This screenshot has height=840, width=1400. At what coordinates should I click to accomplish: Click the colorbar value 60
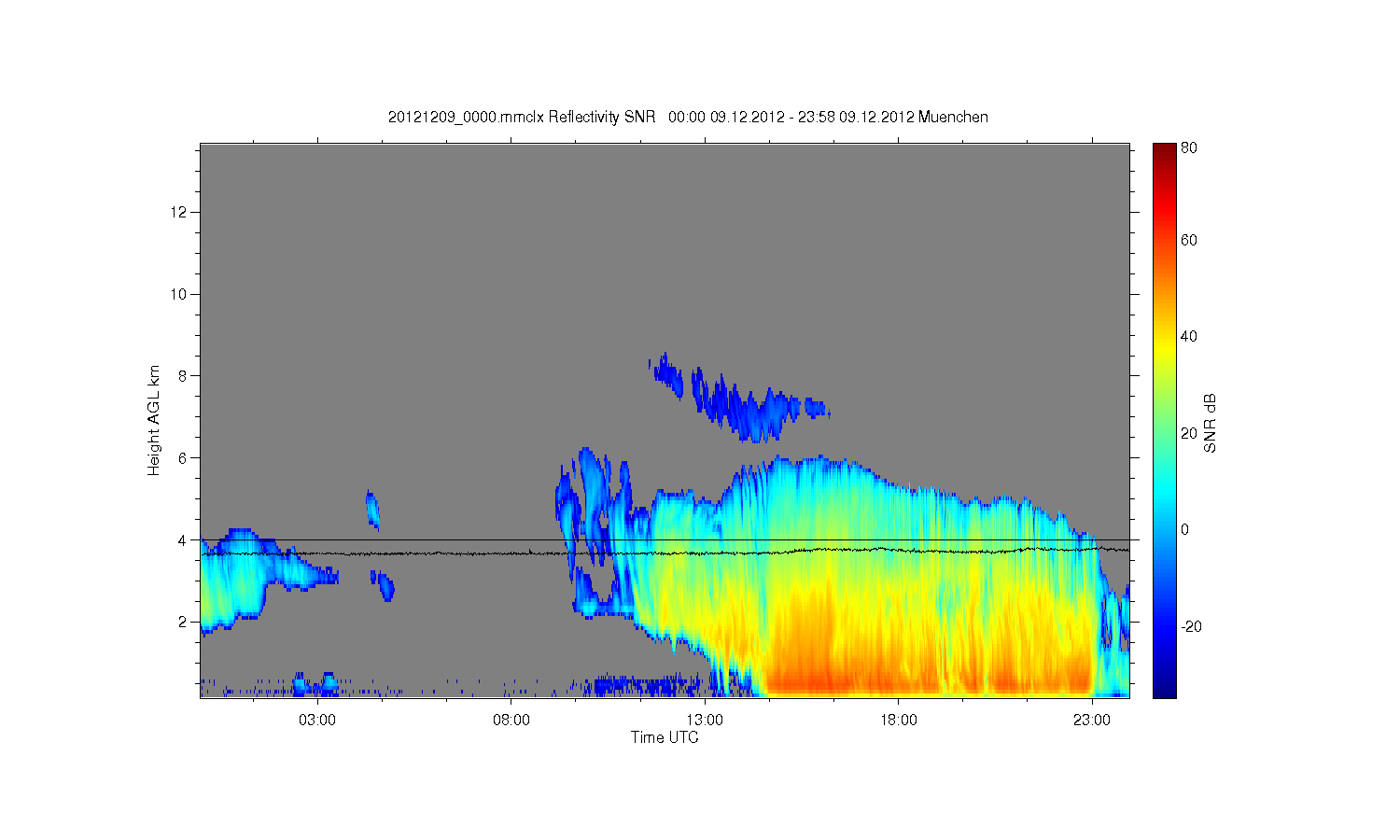(1189, 241)
